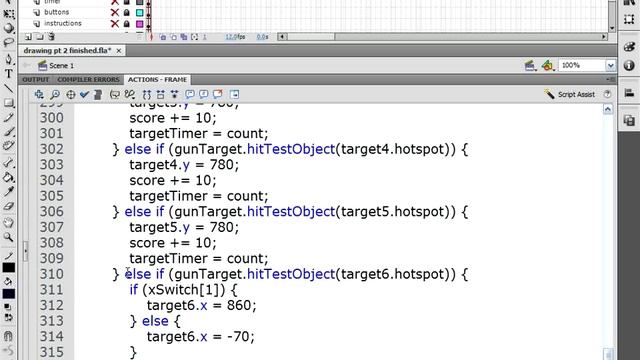Expand the collapsed Actions side pane

coord(25,251)
